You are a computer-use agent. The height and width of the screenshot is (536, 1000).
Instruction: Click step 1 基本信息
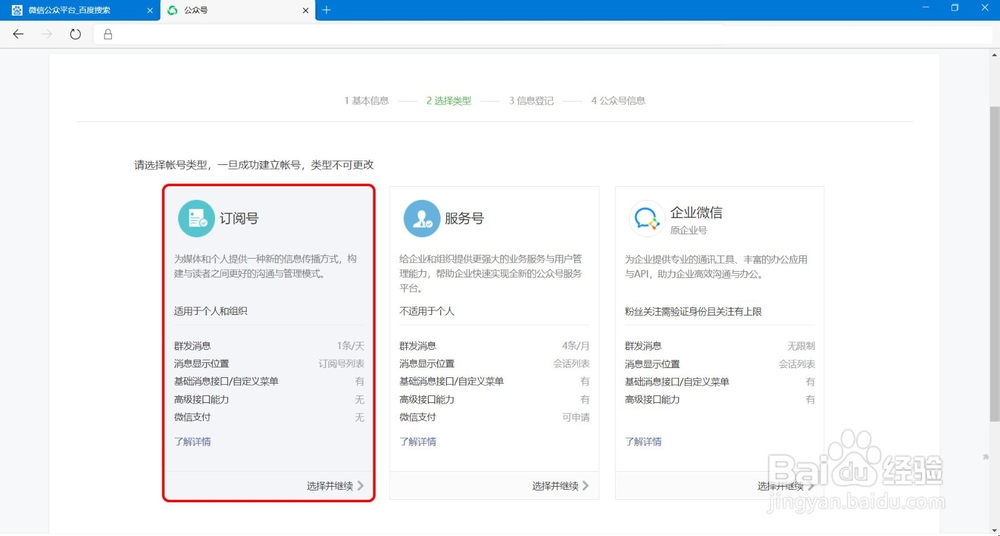[x=367, y=101]
